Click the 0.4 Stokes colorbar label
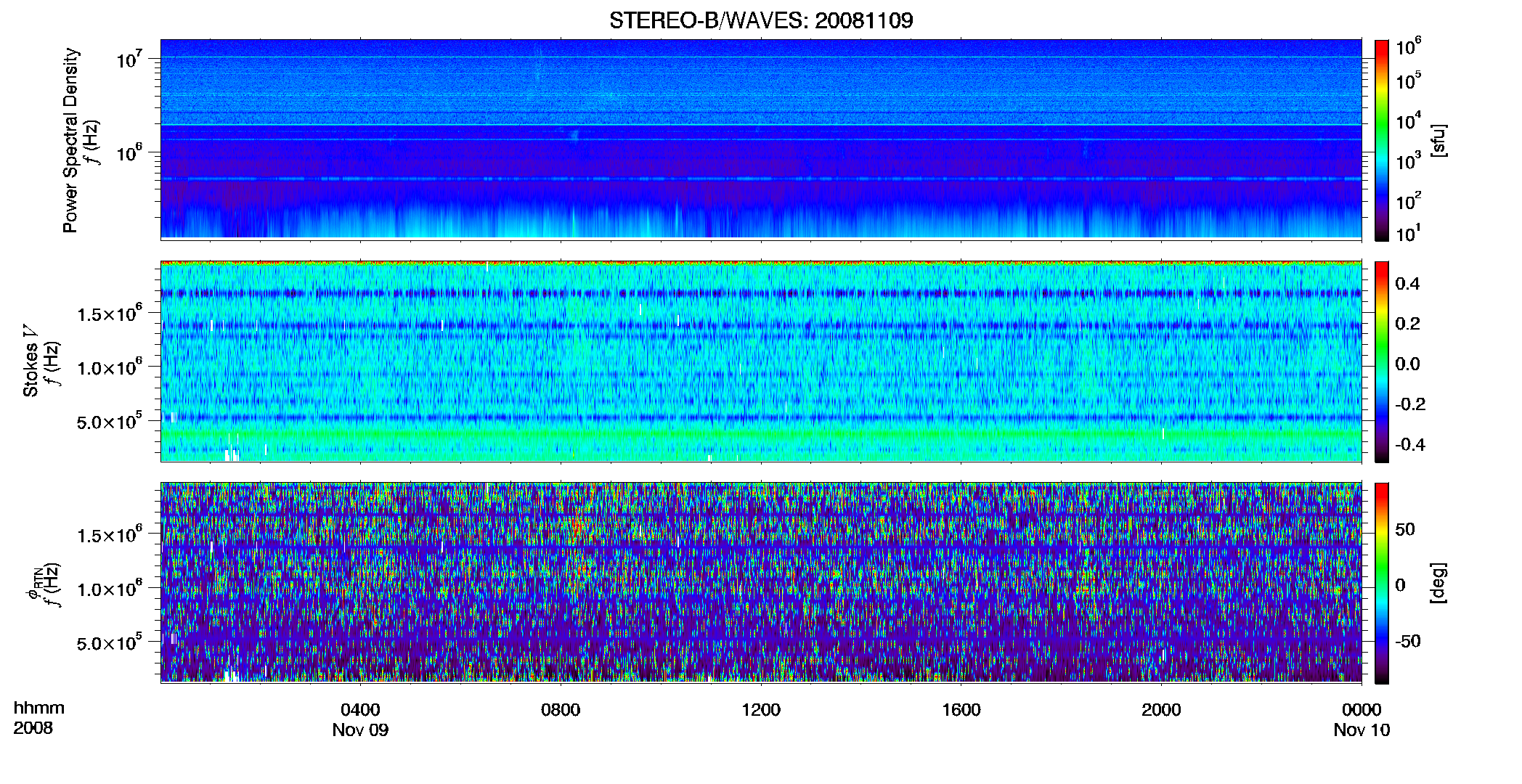 point(1407,284)
